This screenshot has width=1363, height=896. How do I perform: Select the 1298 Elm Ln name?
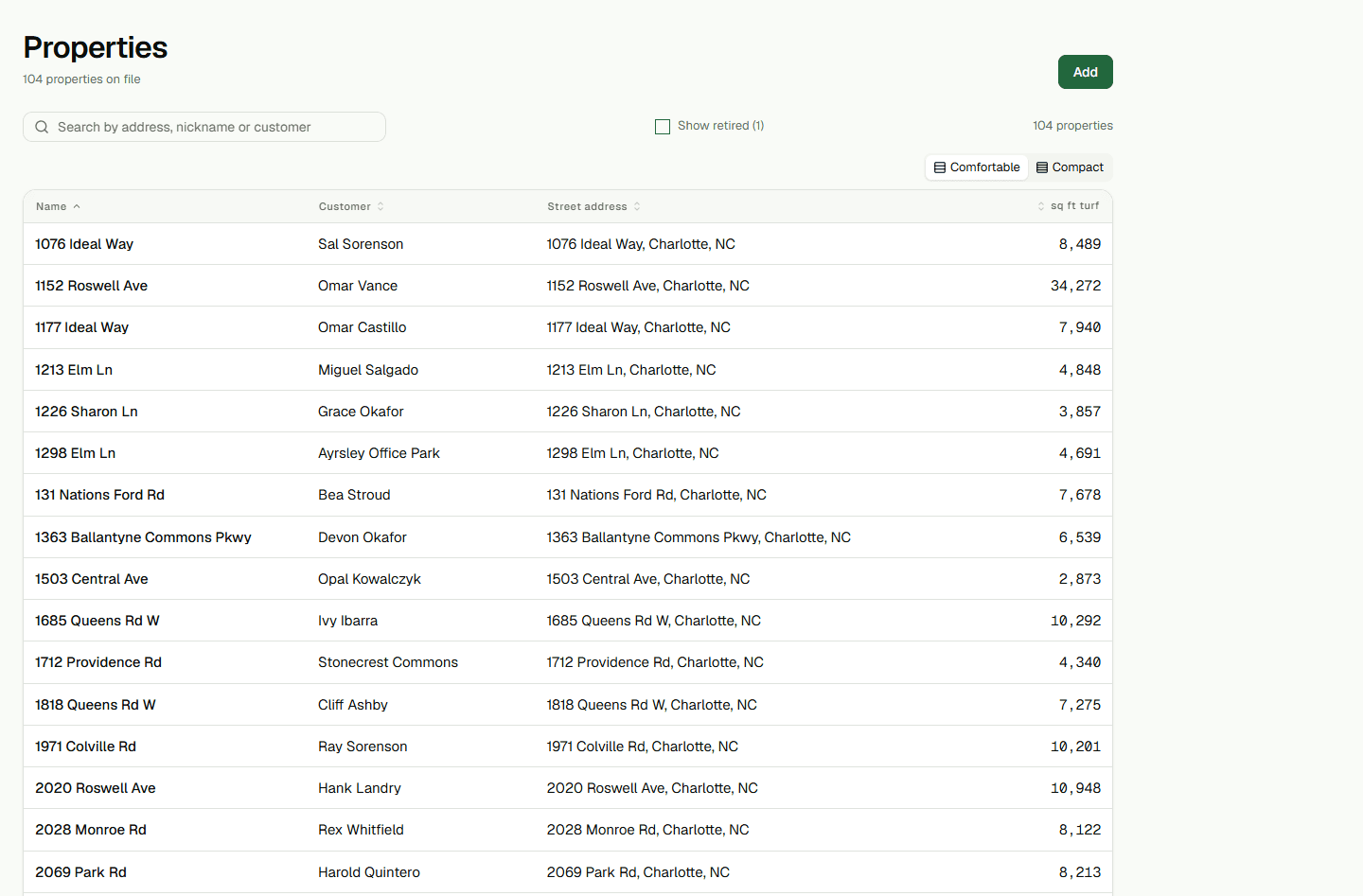tap(76, 453)
